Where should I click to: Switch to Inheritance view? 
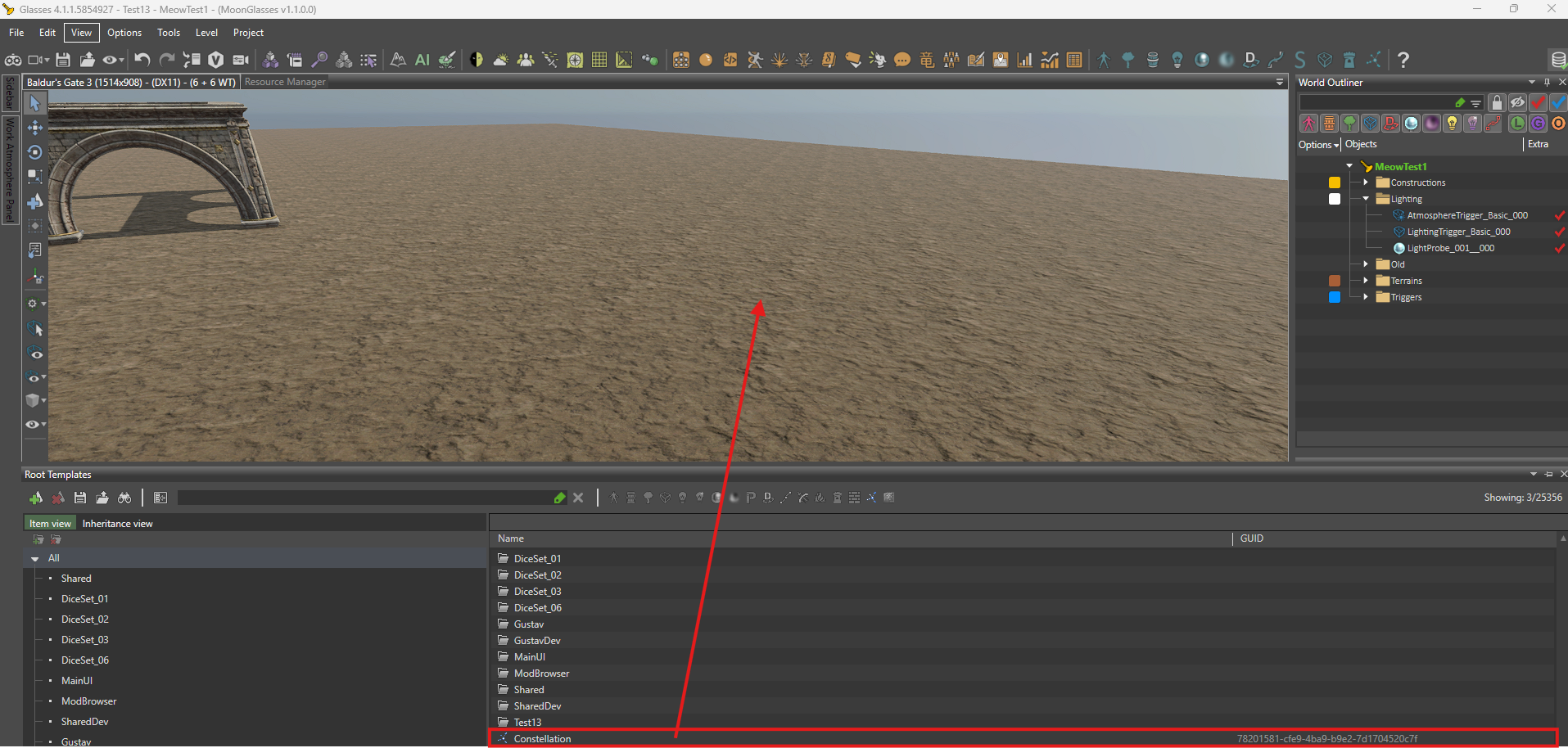point(118,524)
